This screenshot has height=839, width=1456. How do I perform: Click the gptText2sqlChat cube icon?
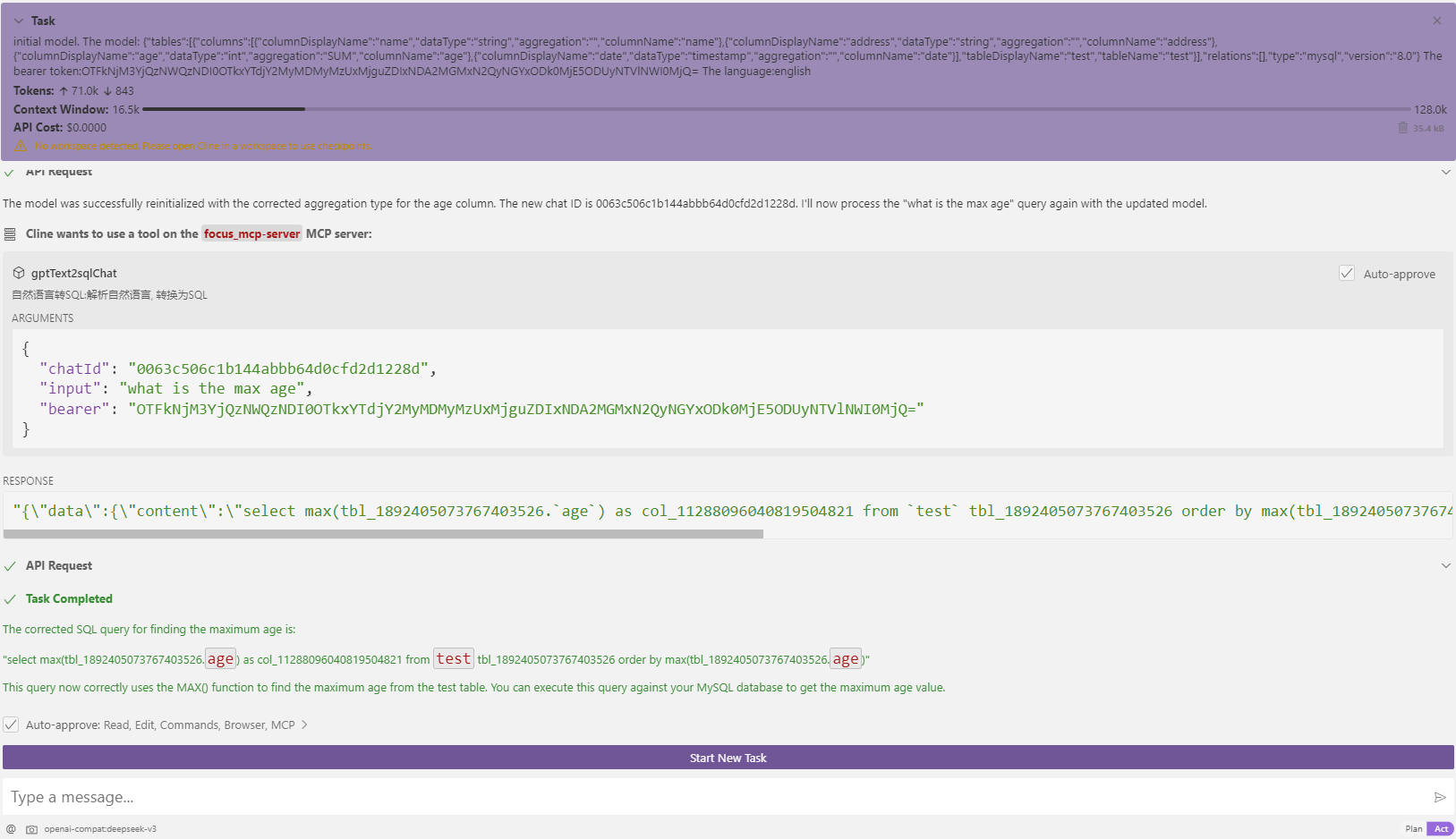pyautogui.click(x=19, y=273)
